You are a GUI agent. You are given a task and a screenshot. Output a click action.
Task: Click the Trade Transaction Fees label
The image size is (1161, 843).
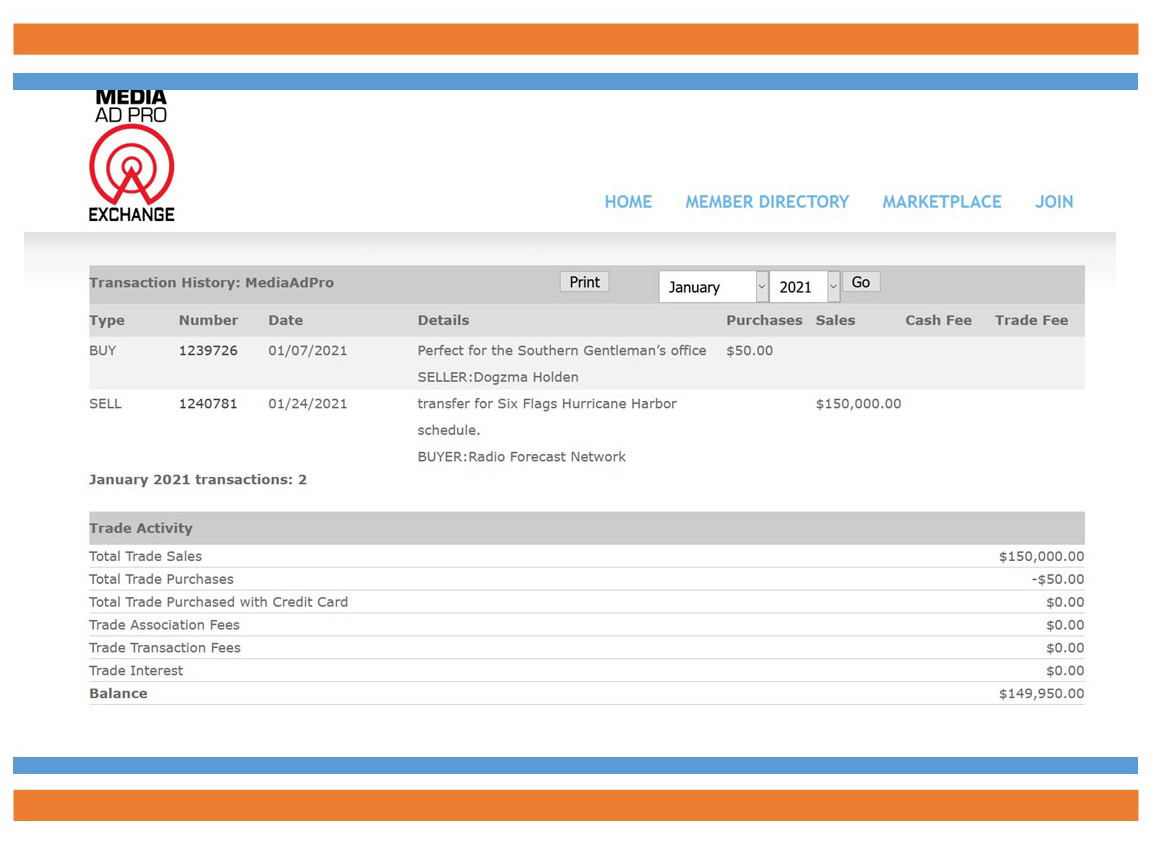164,648
